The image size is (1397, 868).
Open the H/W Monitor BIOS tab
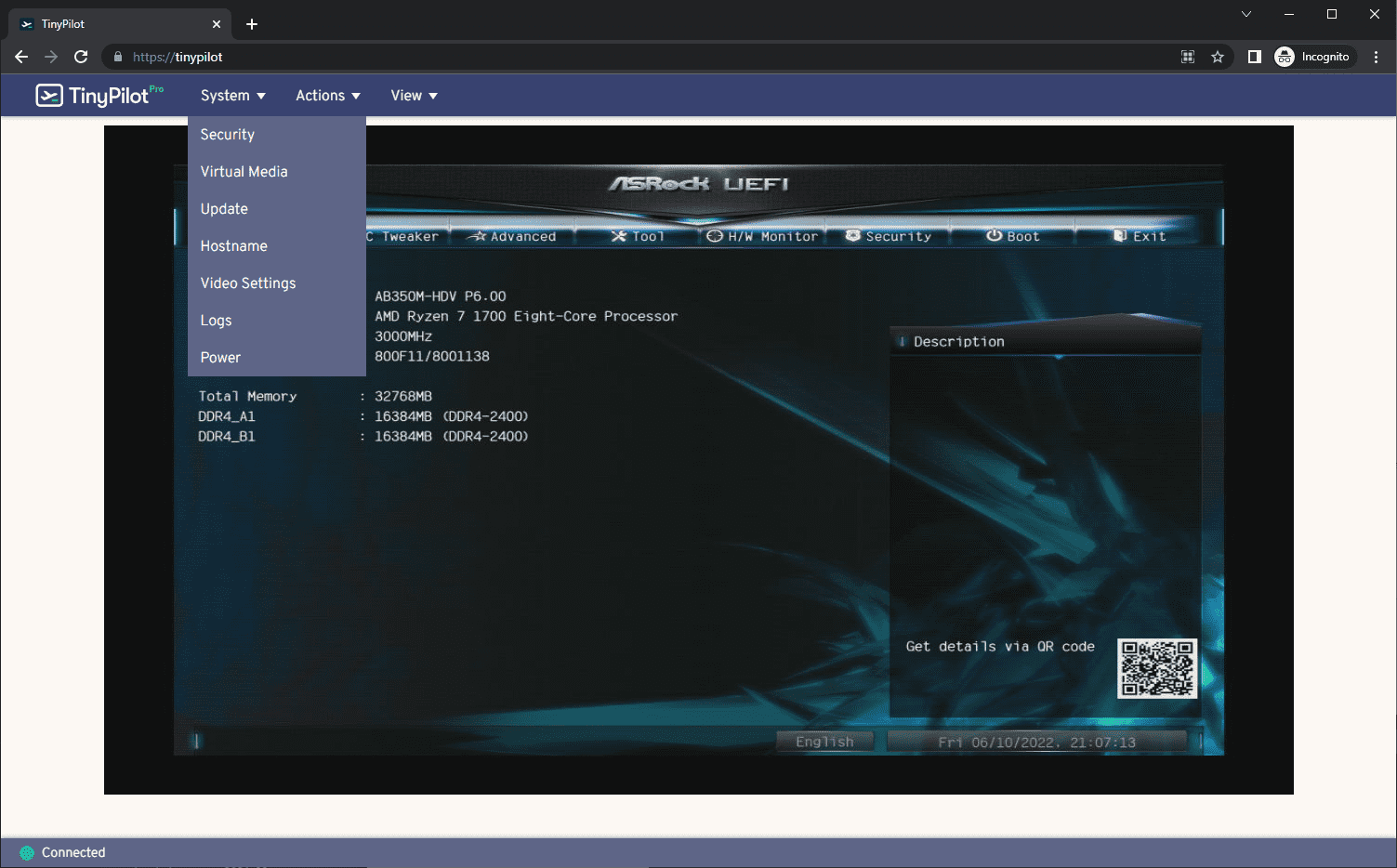pyautogui.click(x=762, y=236)
